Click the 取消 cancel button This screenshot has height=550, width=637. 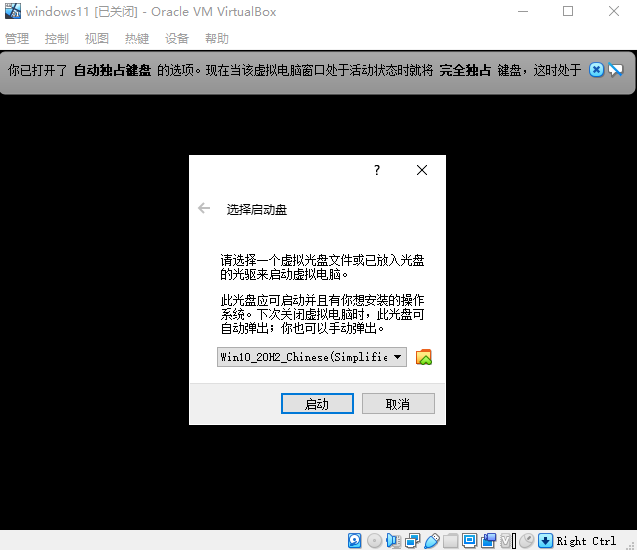398,403
